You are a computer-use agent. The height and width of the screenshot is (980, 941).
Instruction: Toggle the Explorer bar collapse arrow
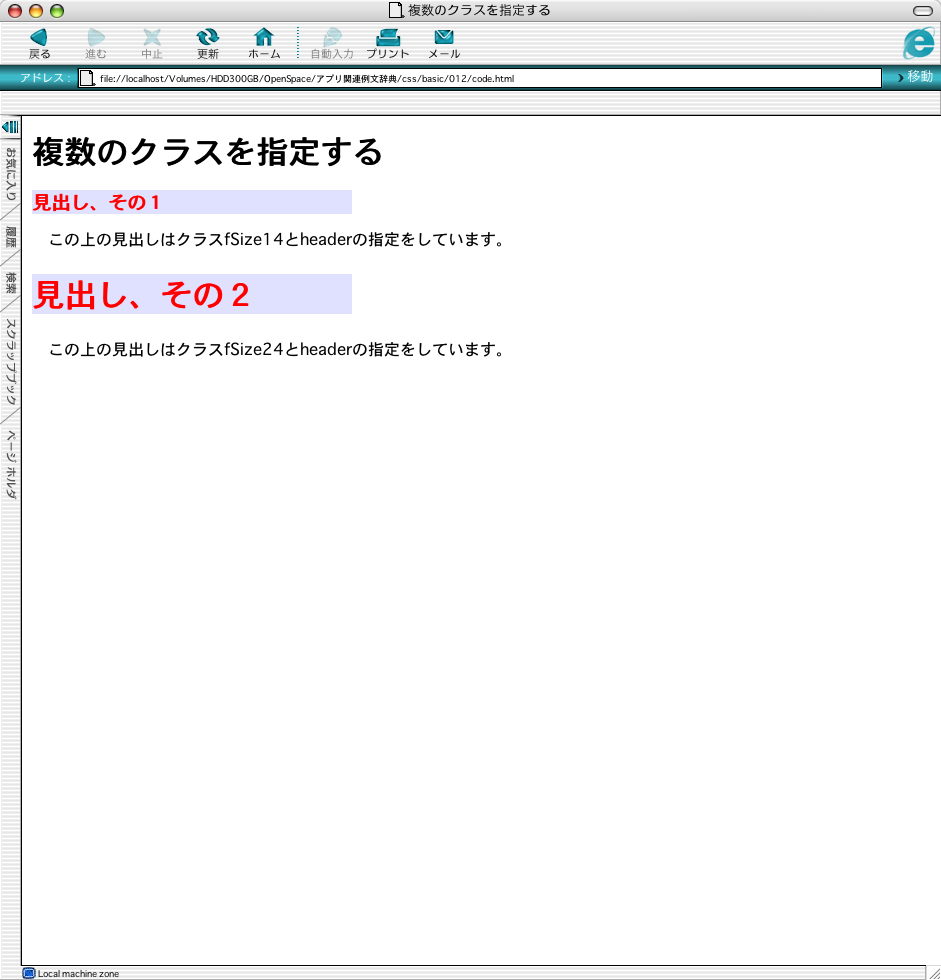pyautogui.click(x=10, y=127)
